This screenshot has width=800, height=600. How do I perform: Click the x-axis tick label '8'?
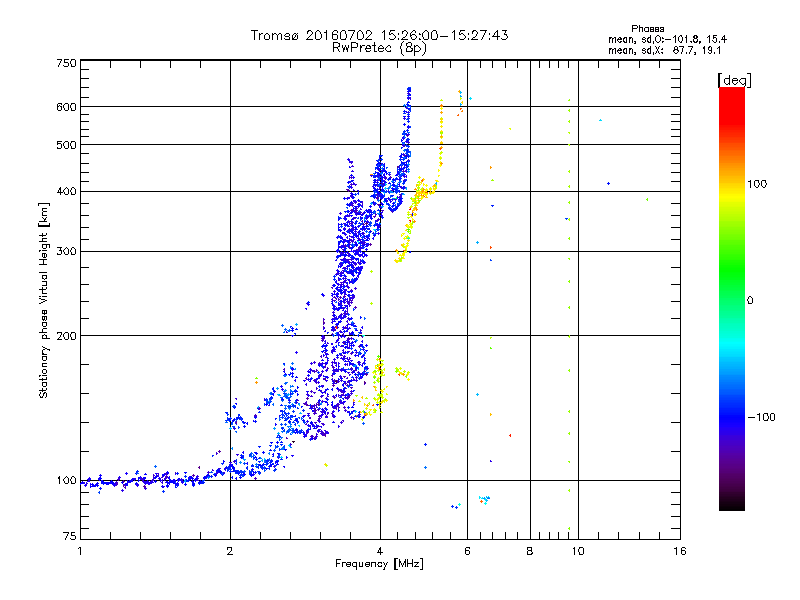pos(530,551)
